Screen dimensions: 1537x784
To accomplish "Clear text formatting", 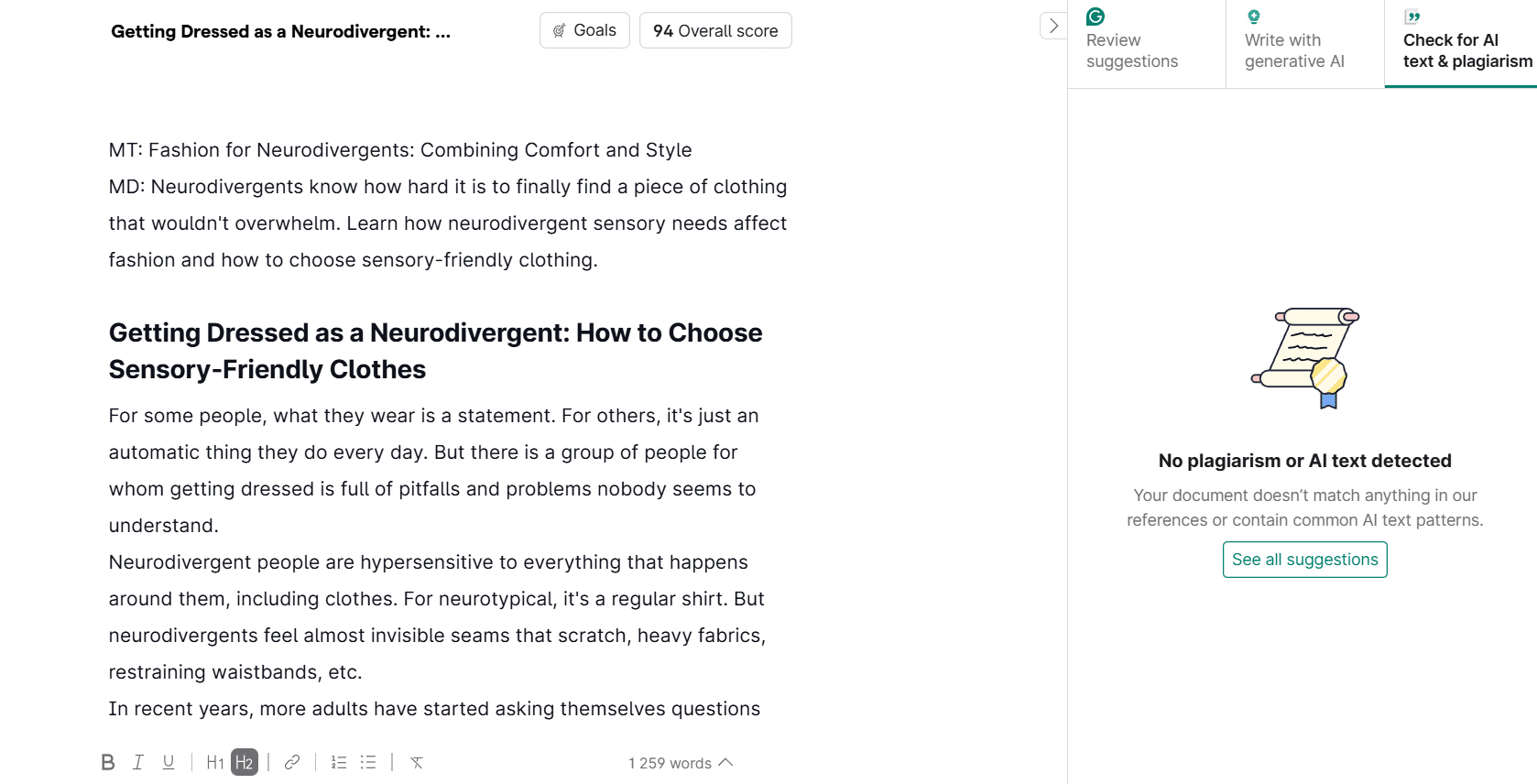I will (x=417, y=762).
